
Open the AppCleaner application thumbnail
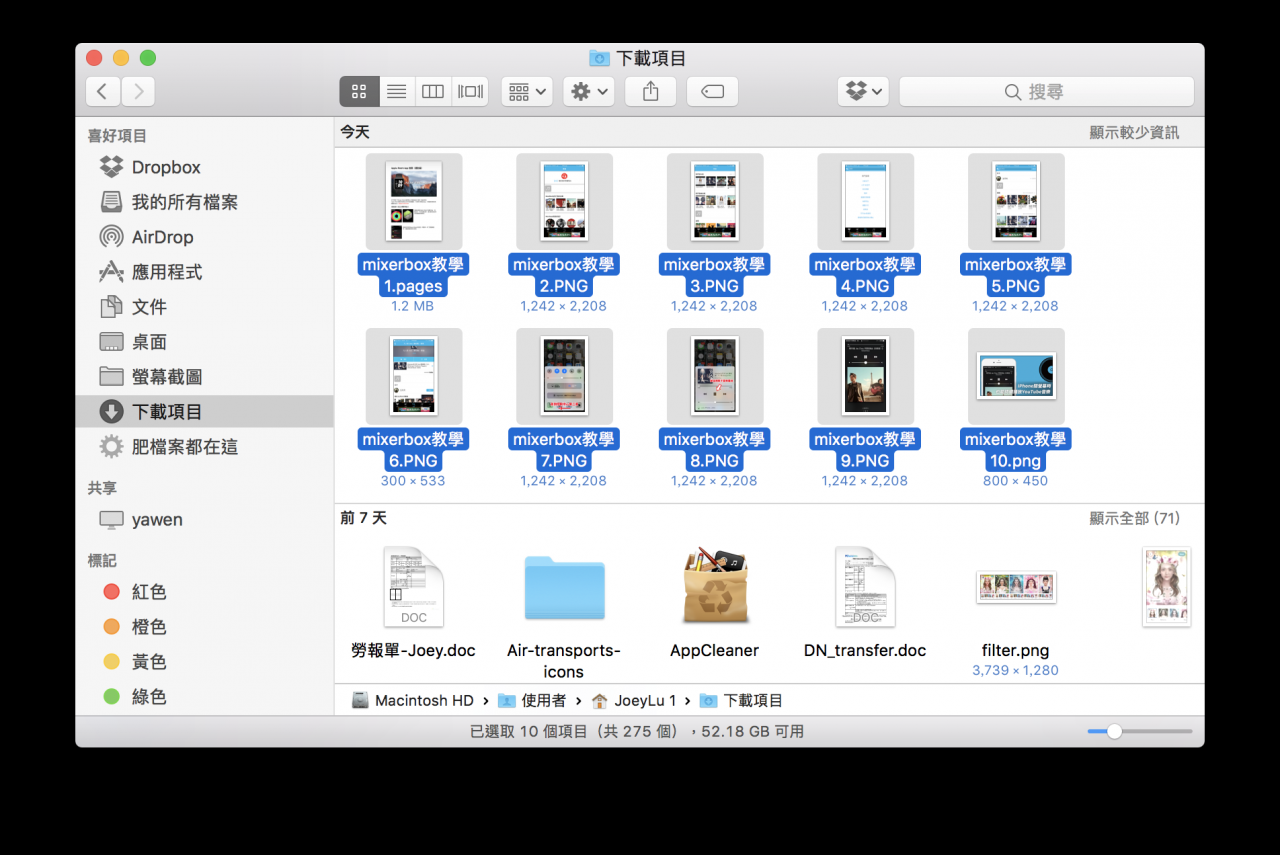714,587
